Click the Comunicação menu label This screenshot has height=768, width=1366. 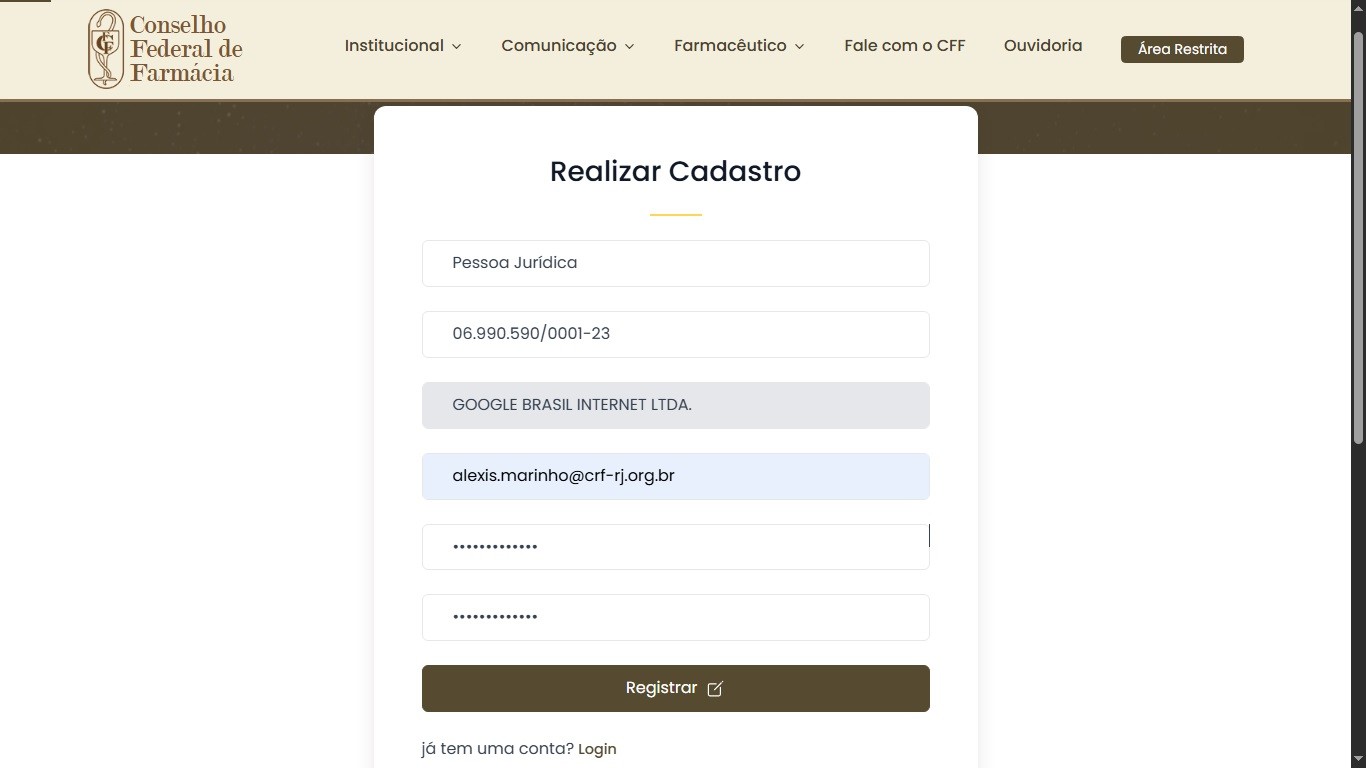558,46
